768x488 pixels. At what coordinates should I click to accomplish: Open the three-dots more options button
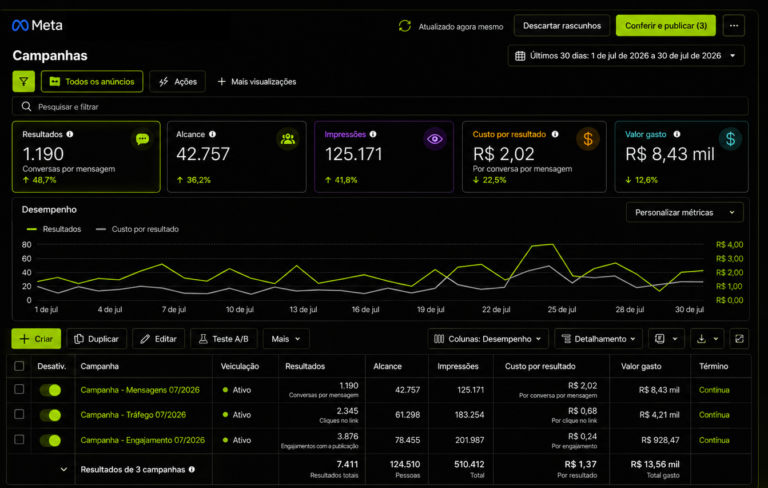(733, 25)
